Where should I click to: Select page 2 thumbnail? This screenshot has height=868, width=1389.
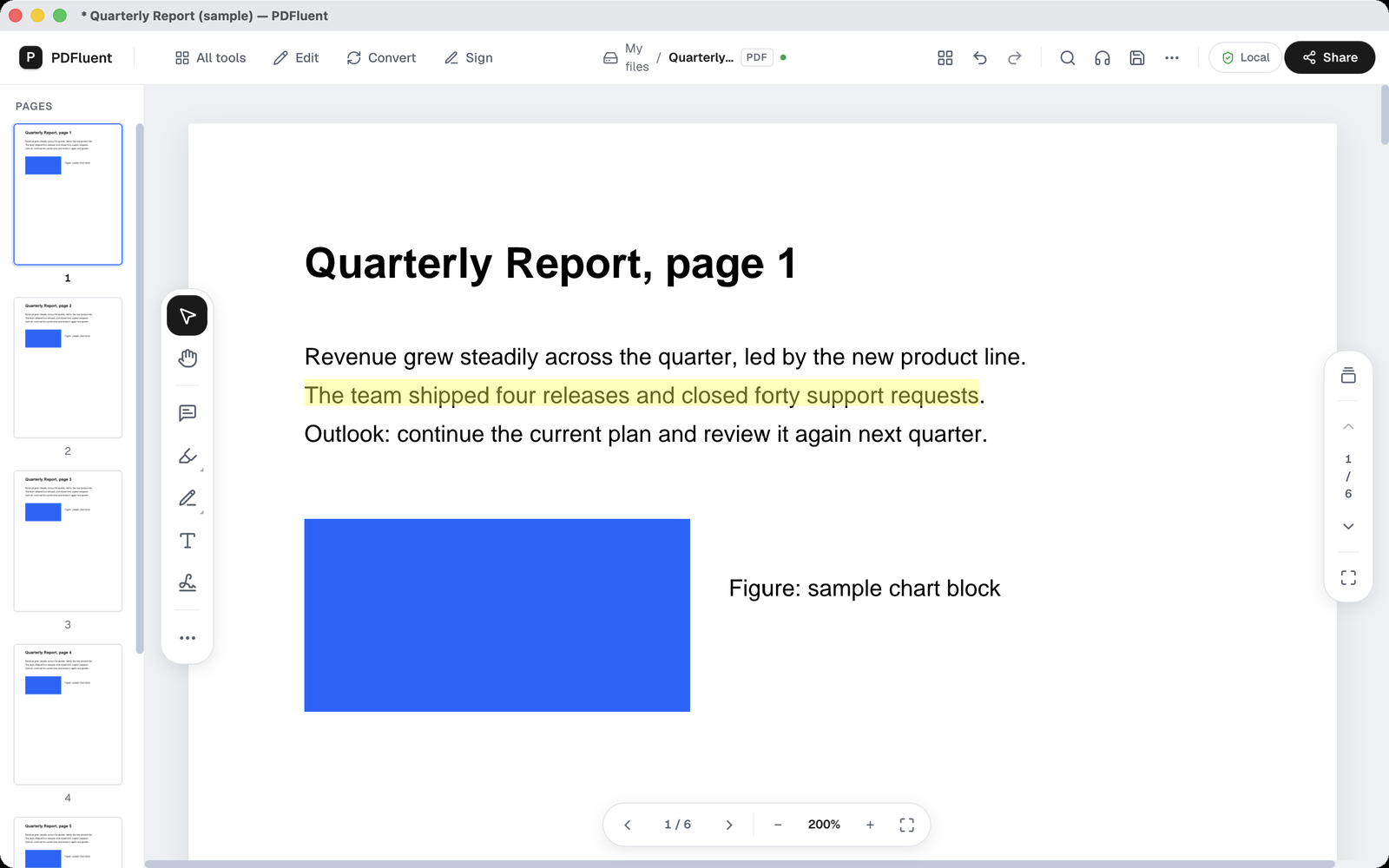[x=68, y=368]
